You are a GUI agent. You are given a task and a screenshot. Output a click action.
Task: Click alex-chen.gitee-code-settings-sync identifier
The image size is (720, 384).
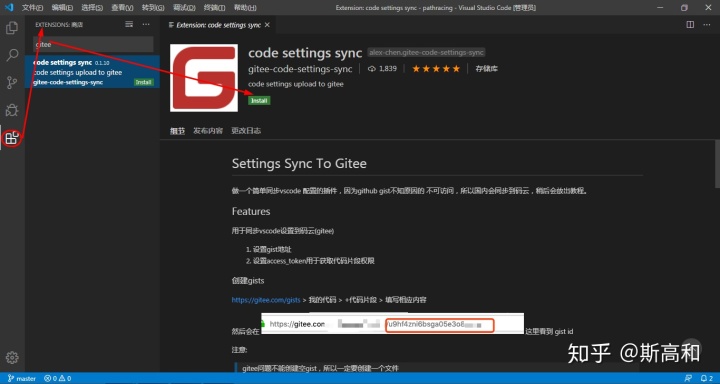pyautogui.click(x=426, y=53)
